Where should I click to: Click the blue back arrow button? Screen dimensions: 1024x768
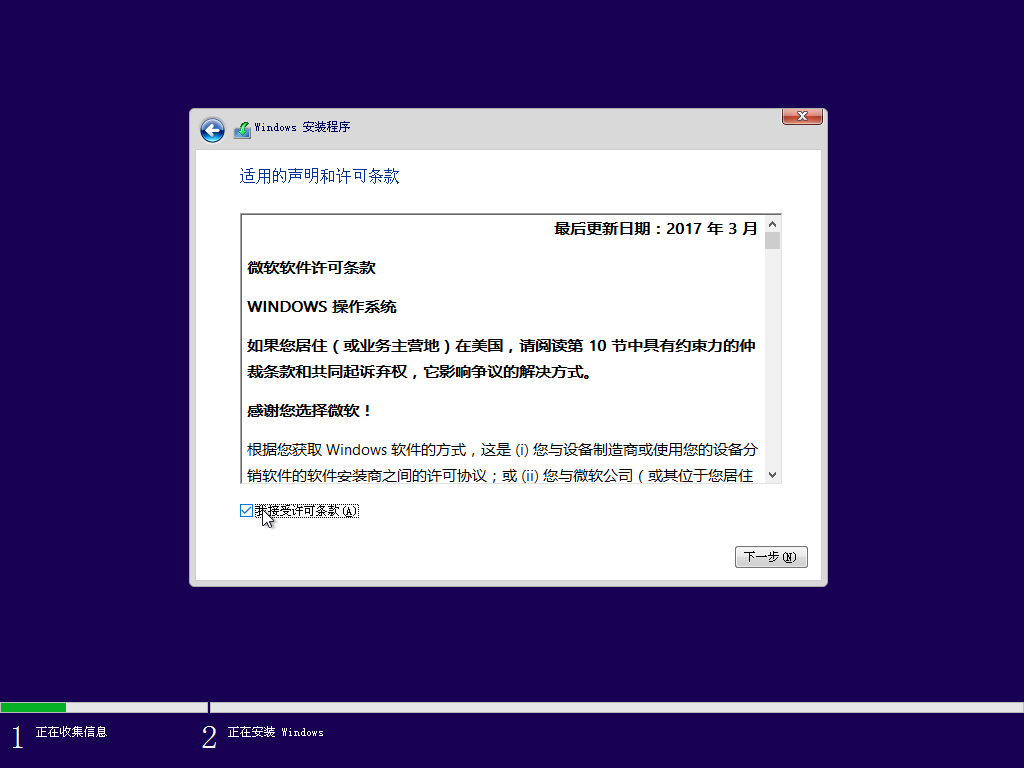(212, 130)
